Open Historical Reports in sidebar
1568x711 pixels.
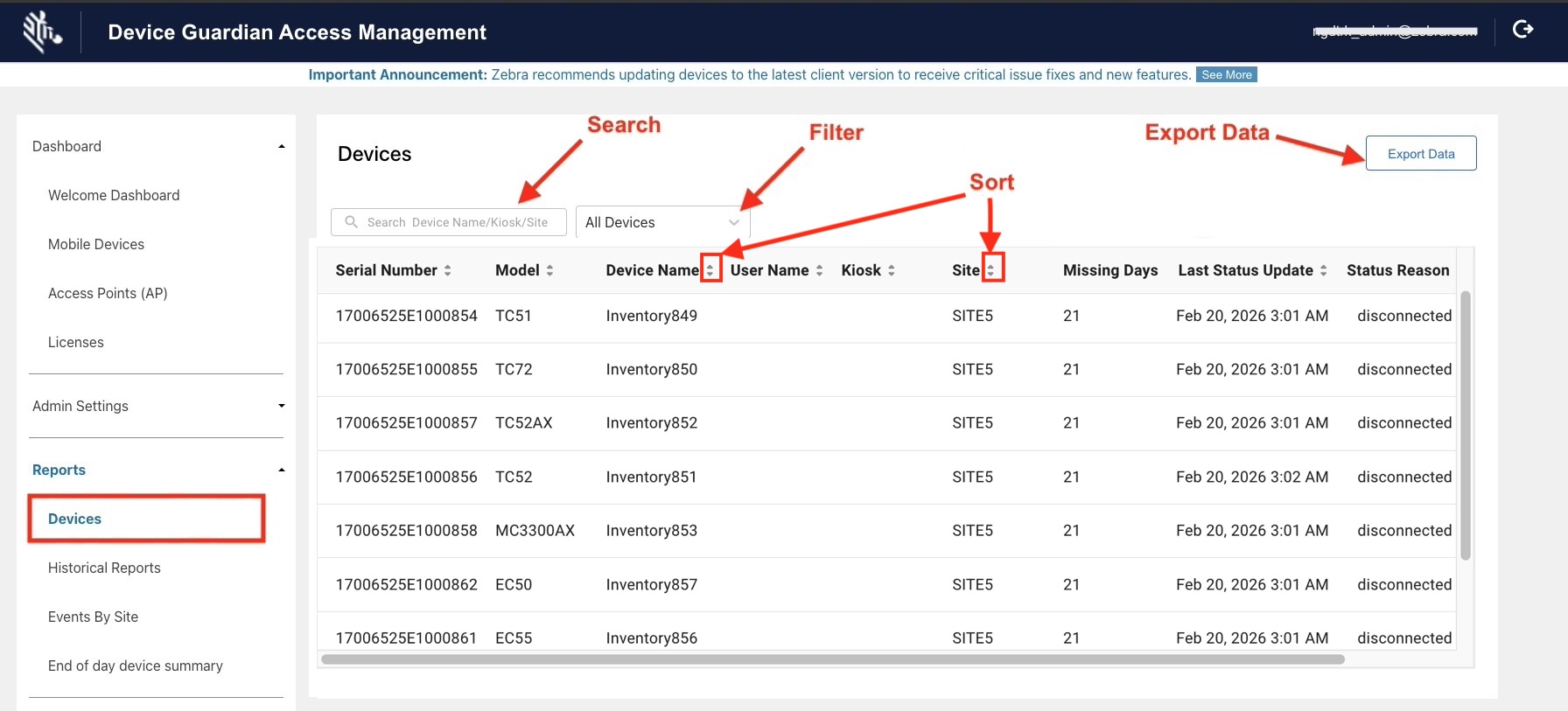(104, 568)
